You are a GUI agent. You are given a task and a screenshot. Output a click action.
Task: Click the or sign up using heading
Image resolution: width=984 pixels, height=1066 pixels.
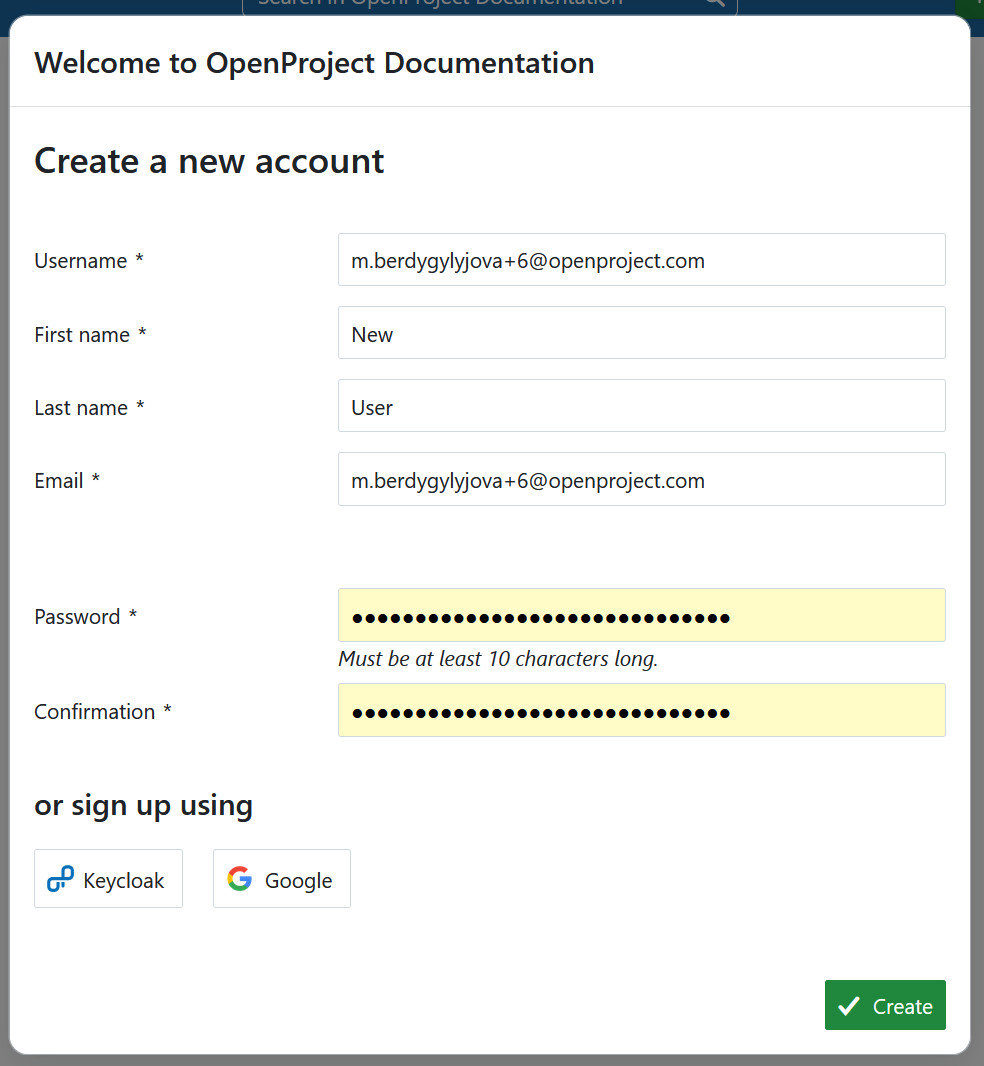143,805
